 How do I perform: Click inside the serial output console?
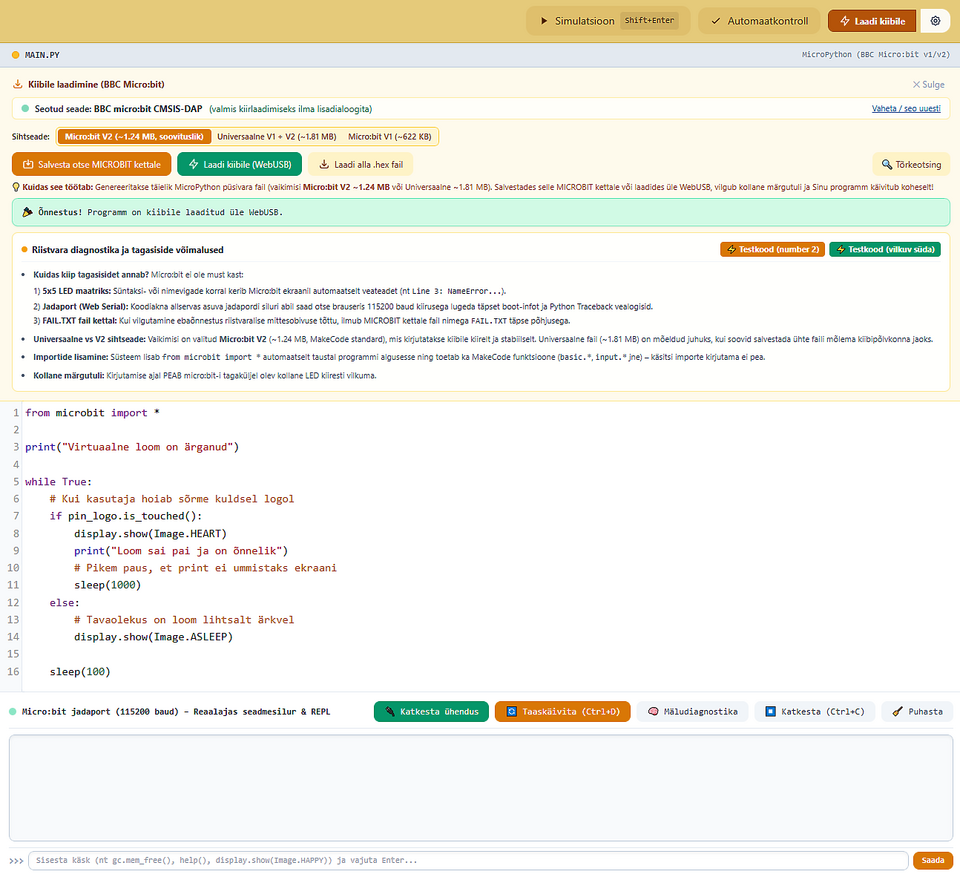coord(481,788)
